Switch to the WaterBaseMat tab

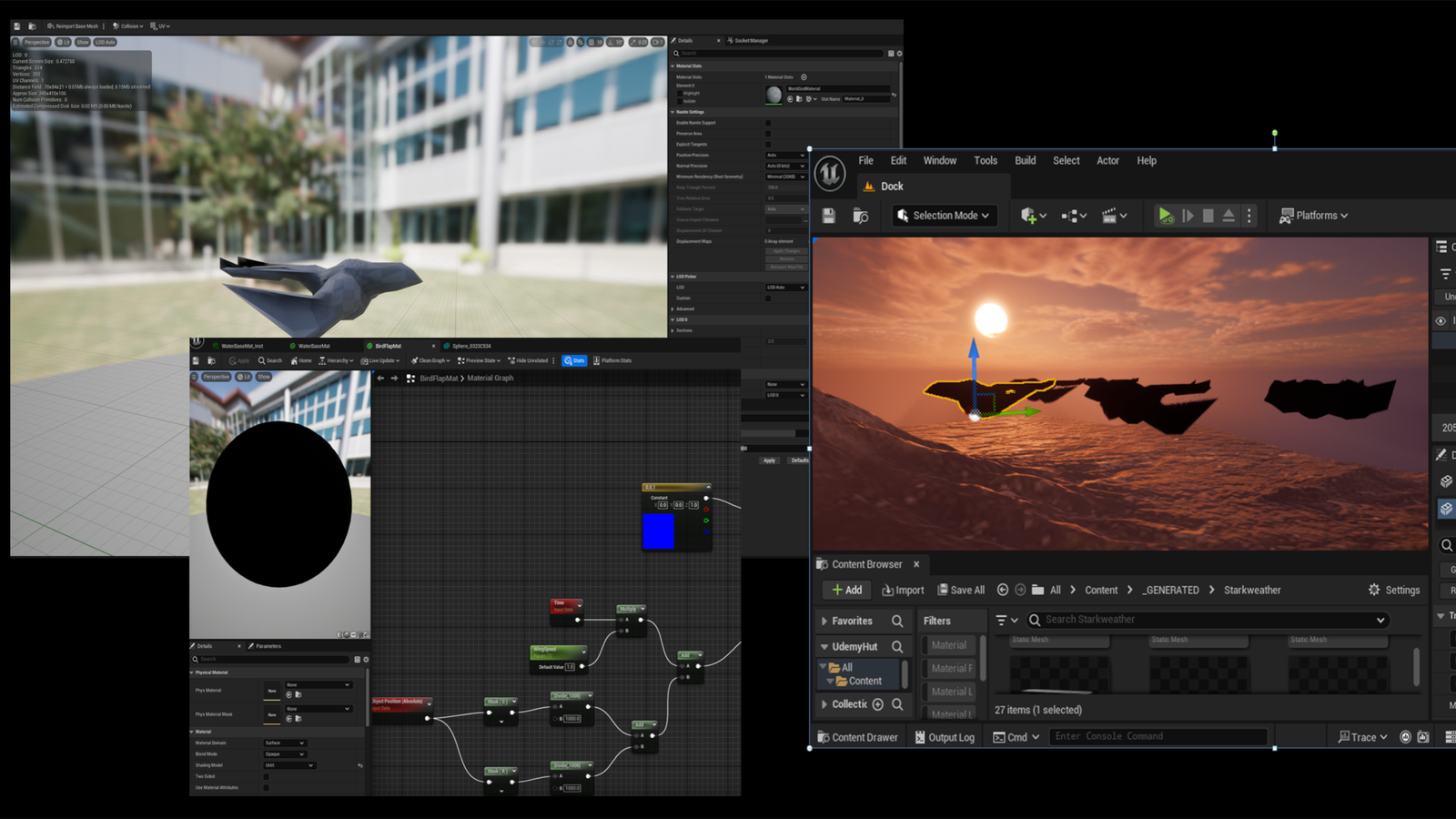coord(314,346)
